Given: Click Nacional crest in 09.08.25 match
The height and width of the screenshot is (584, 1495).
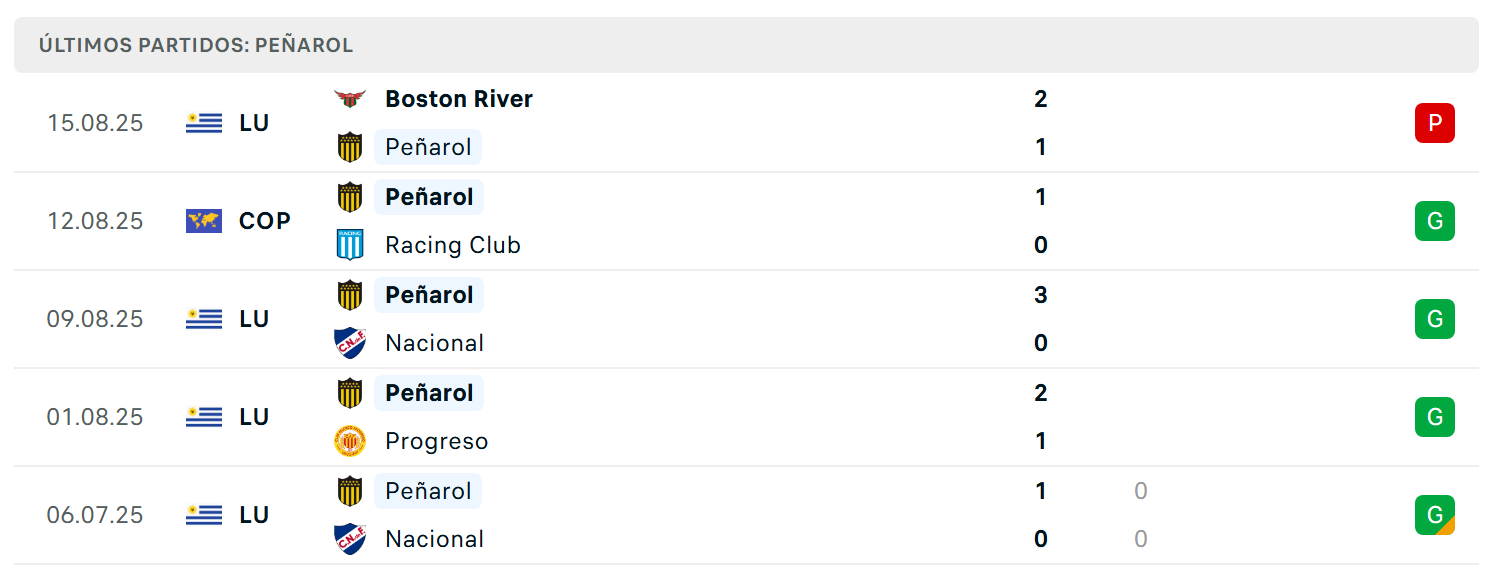Looking at the screenshot, I should (x=349, y=343).
